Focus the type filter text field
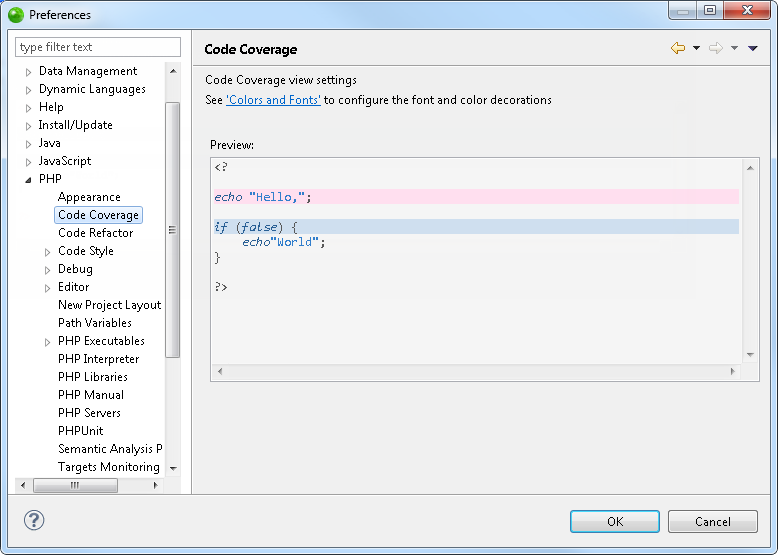Screen dimensions: 778x555 (98, 47)
